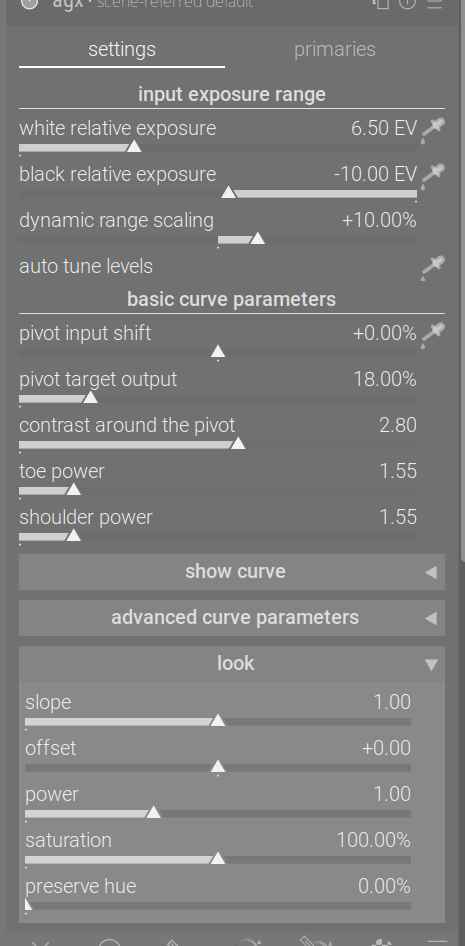Toggle the agx module on/off power button
This screenshot has height=946, width=465.
coord(29,4)
